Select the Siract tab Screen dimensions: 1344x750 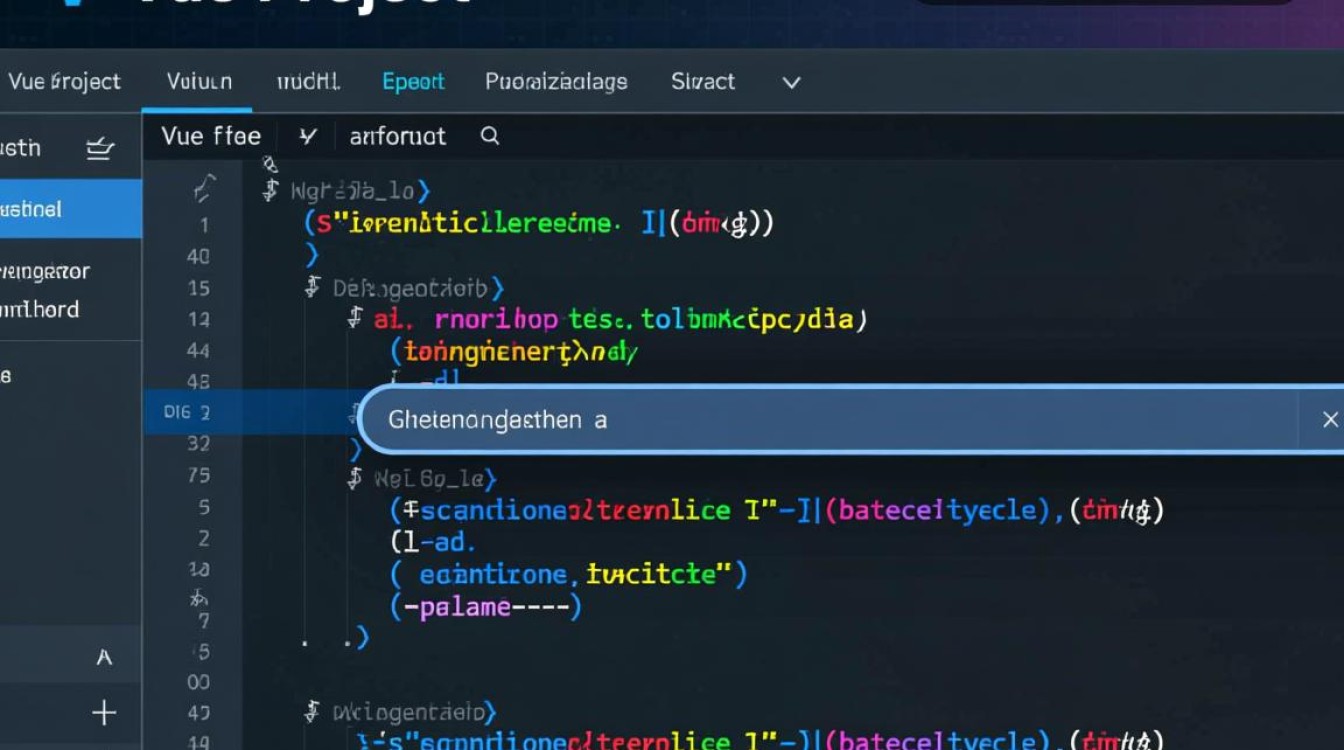pyautogui.click(x=702, y=82)
